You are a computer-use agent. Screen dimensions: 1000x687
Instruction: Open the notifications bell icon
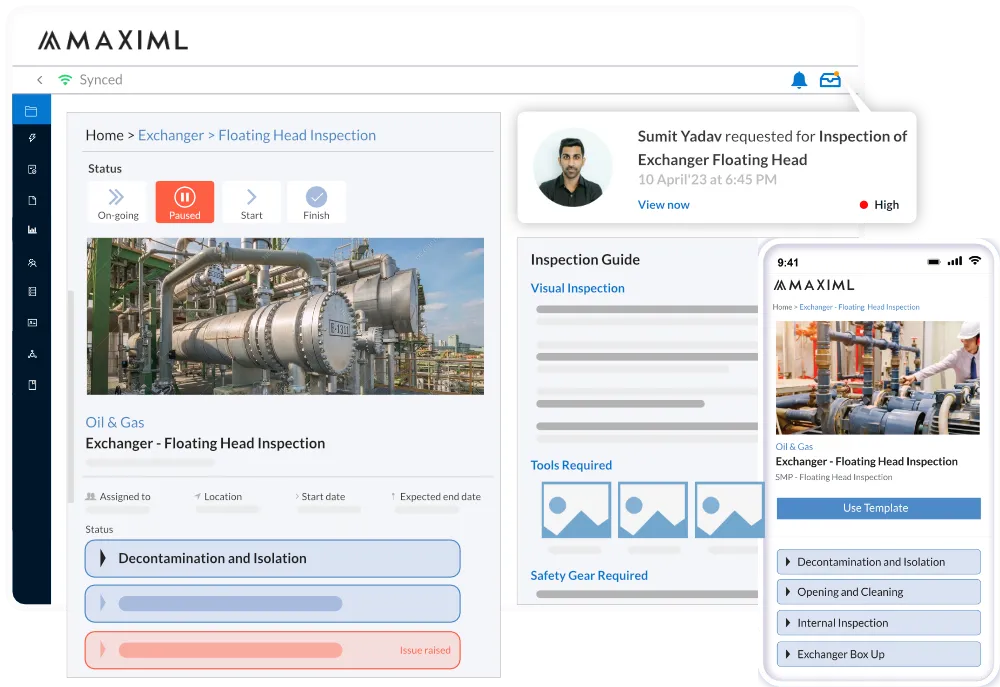(799, 79)
